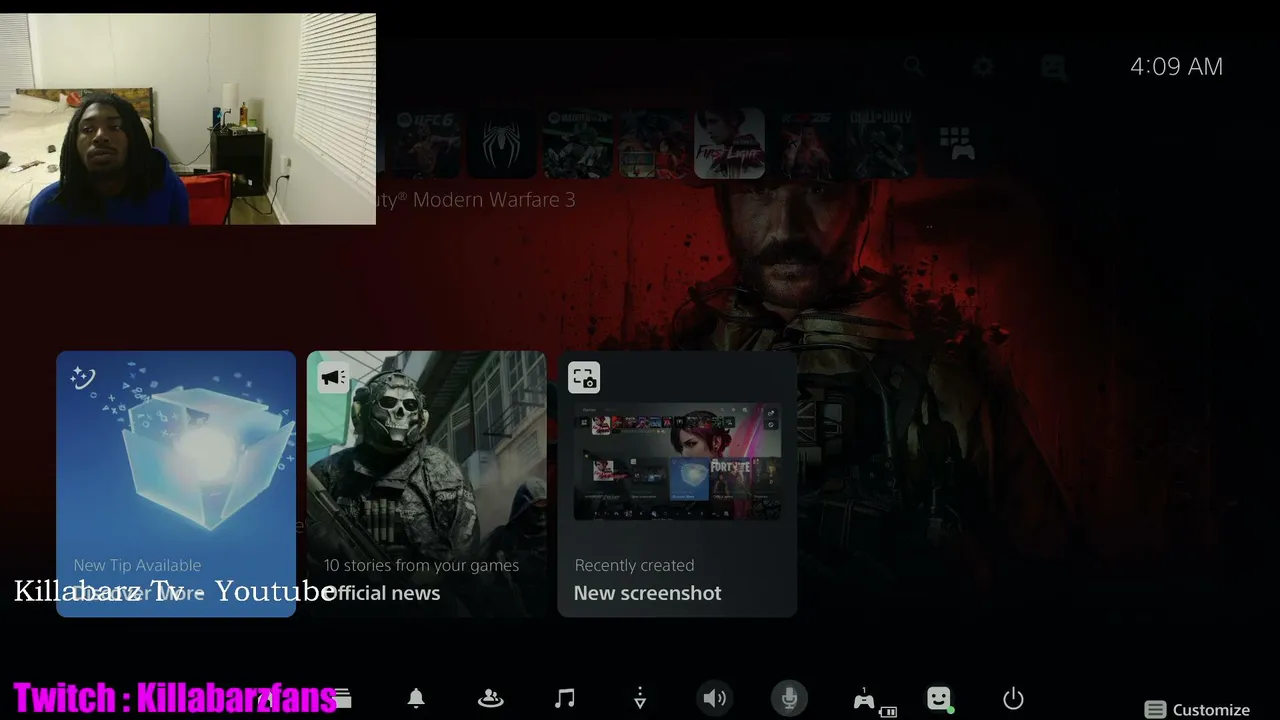Toggle the microphone mute button
This screenshot has height=720, width=1280.
pyautogui.click(x=789, y=698)
